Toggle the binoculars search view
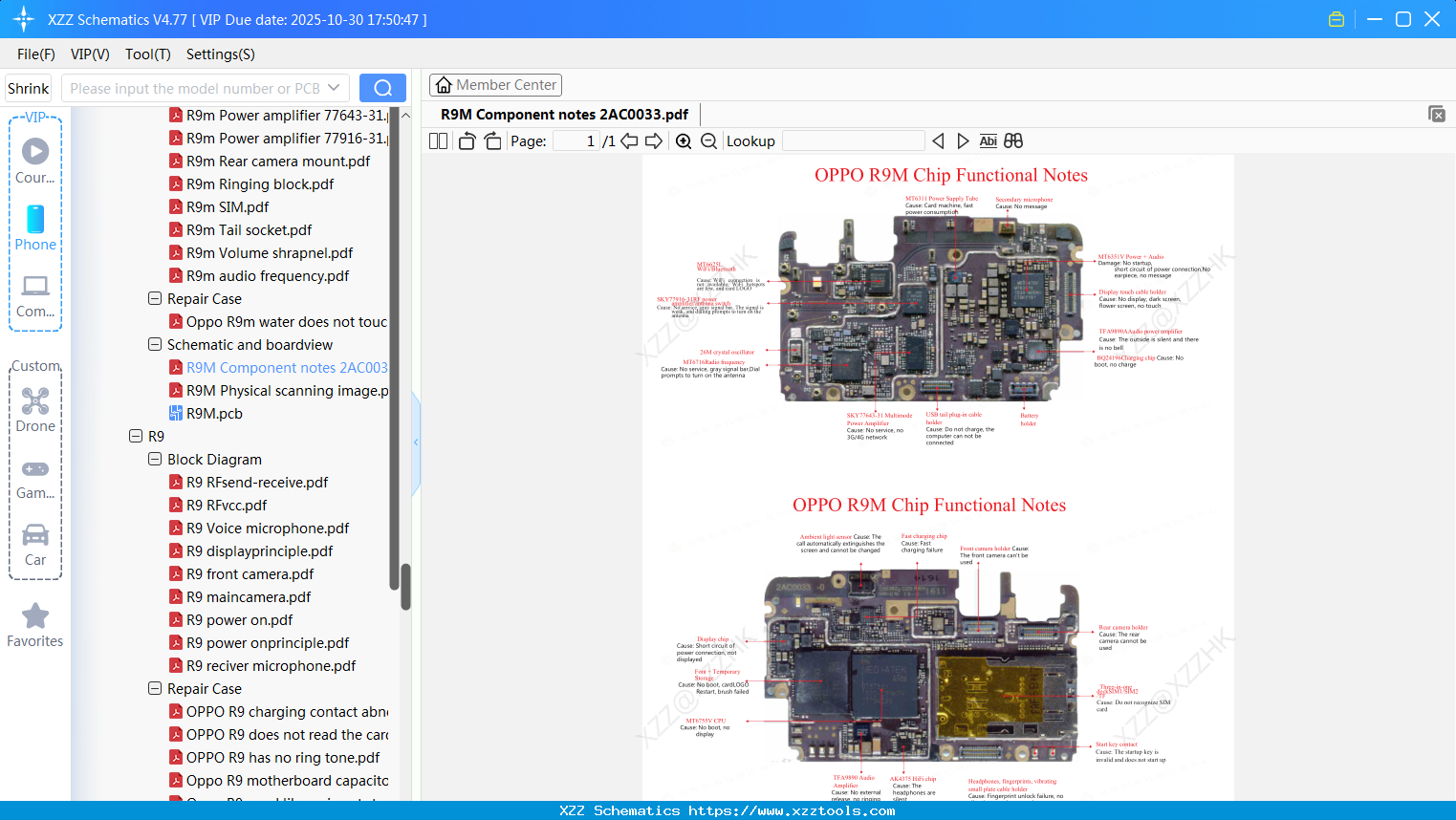The height and width of the screenshot is (820, 1456). point(1012,140)
